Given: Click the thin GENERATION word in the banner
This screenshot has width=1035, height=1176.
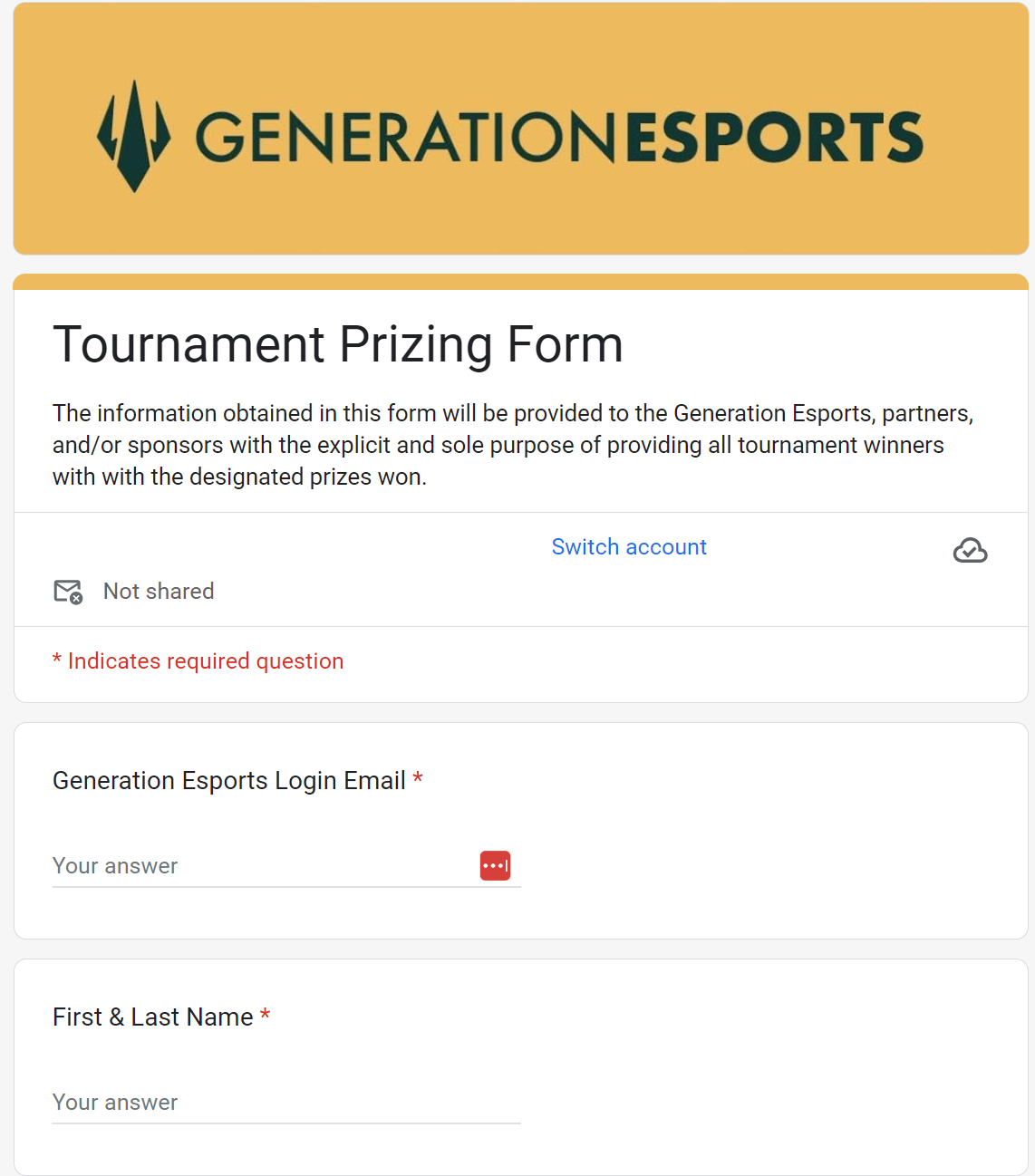Looking at the screenshot, I should point(405,138).
